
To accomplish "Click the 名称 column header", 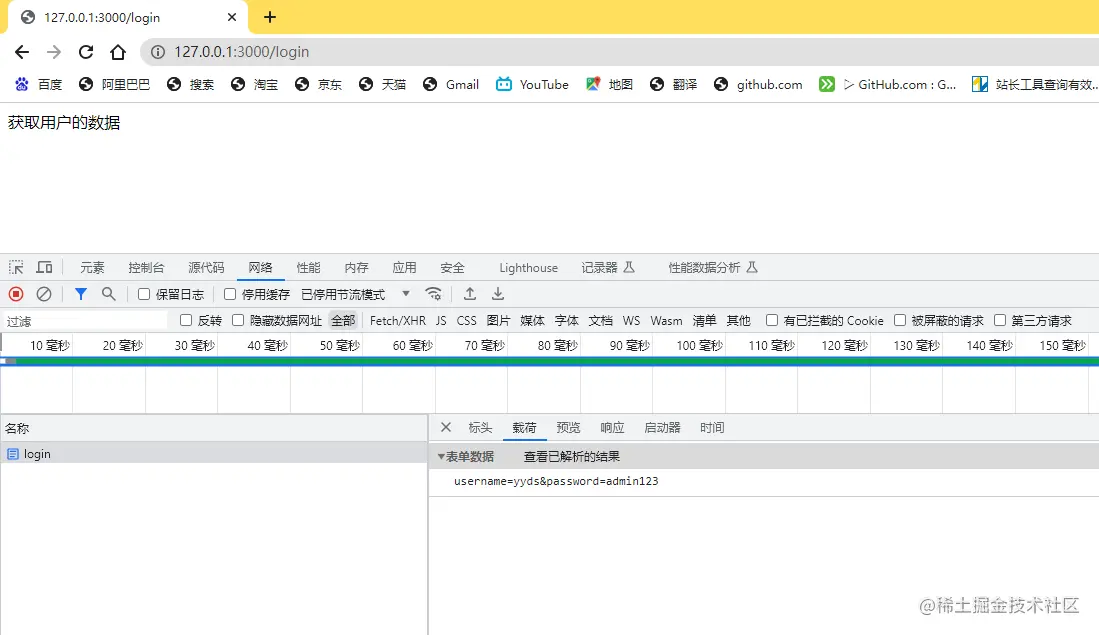I will 214,428.
